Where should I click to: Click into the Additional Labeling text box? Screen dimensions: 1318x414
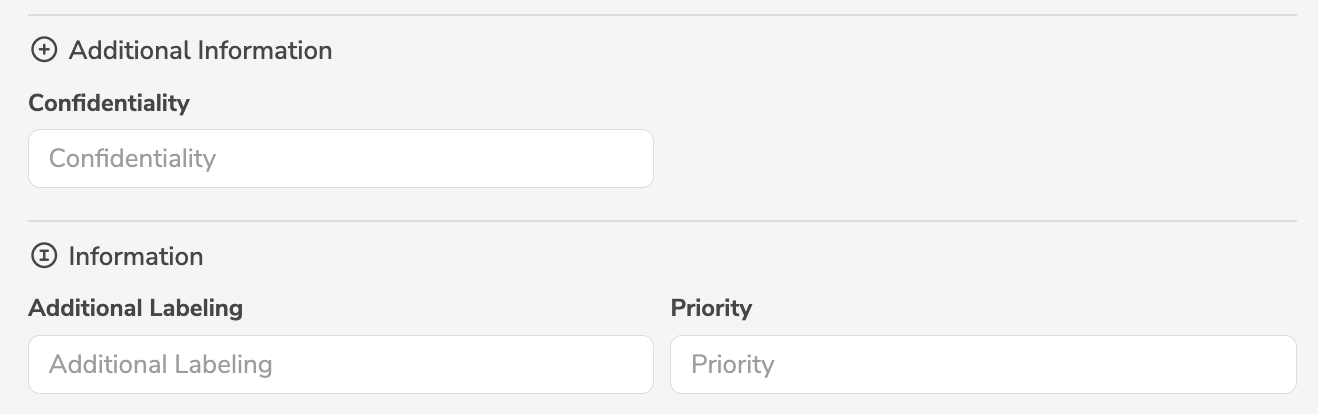point(340,364)
